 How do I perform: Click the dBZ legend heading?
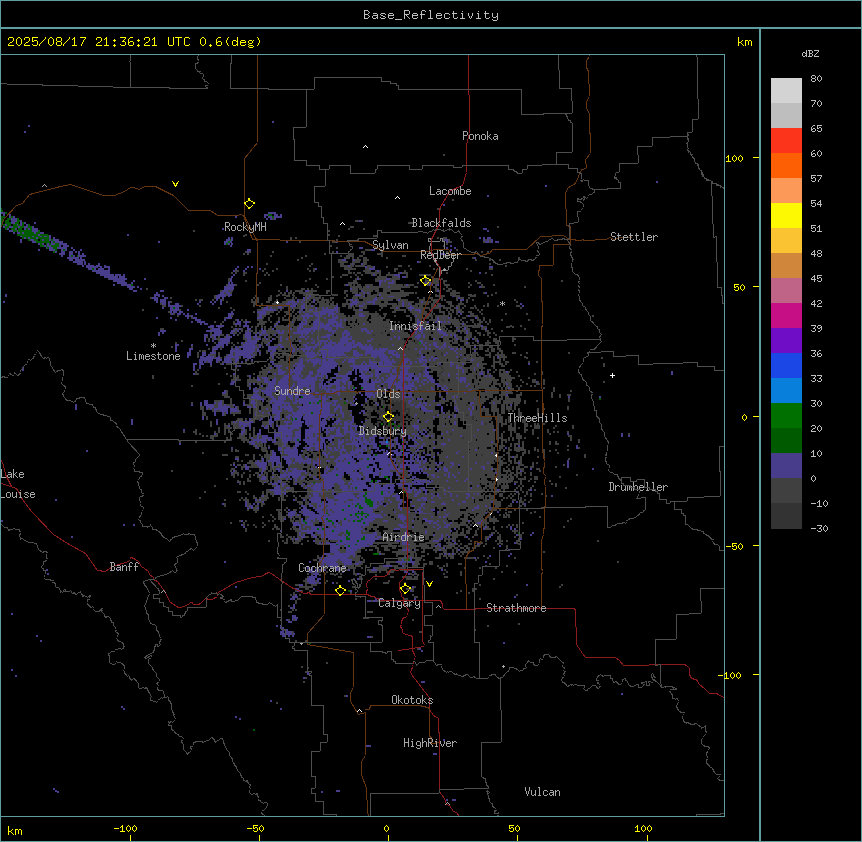pos(810,53)
